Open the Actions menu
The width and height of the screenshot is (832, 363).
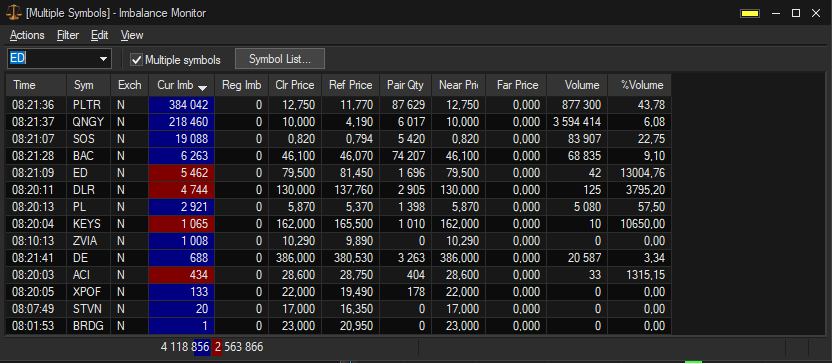(x=27, y=35)
